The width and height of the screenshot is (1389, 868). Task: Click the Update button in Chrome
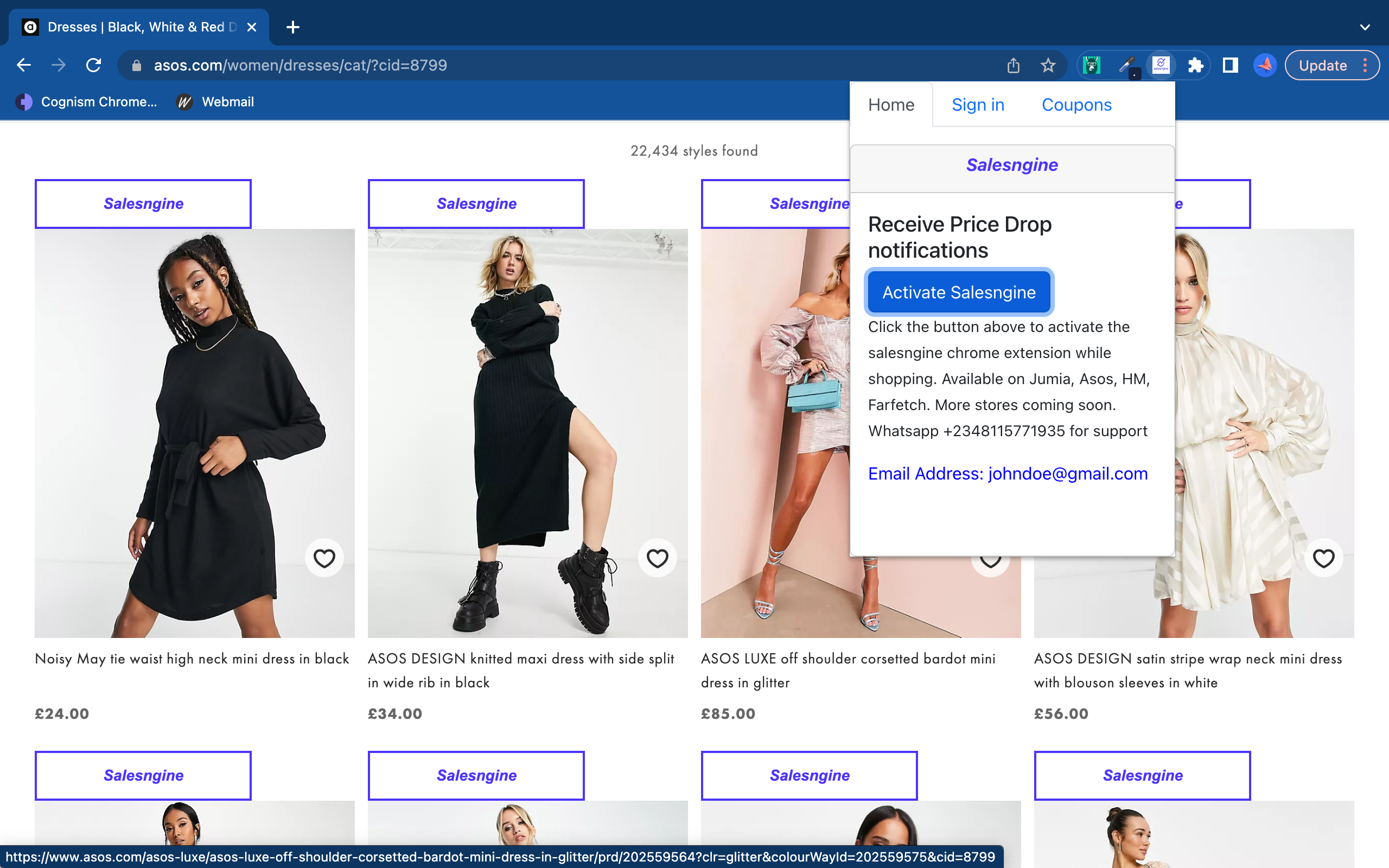click(x=1322, y=66)
